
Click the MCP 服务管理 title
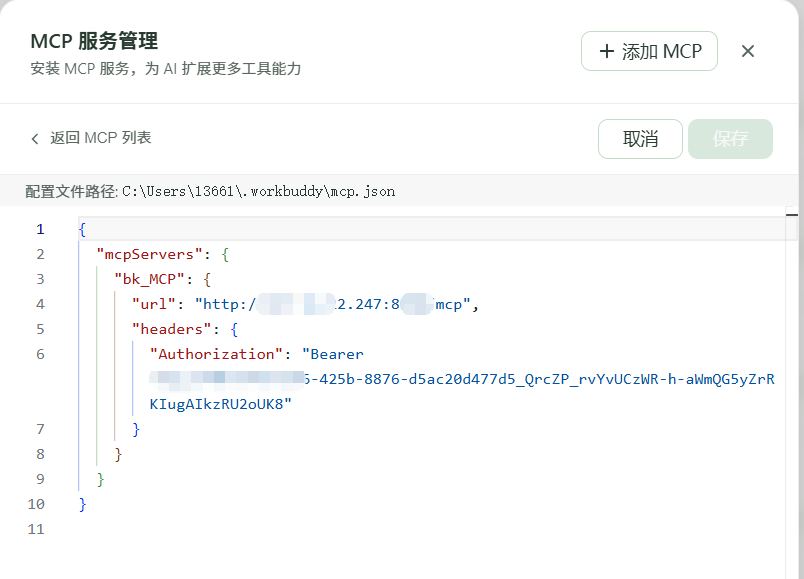click(x=94, y=42)
